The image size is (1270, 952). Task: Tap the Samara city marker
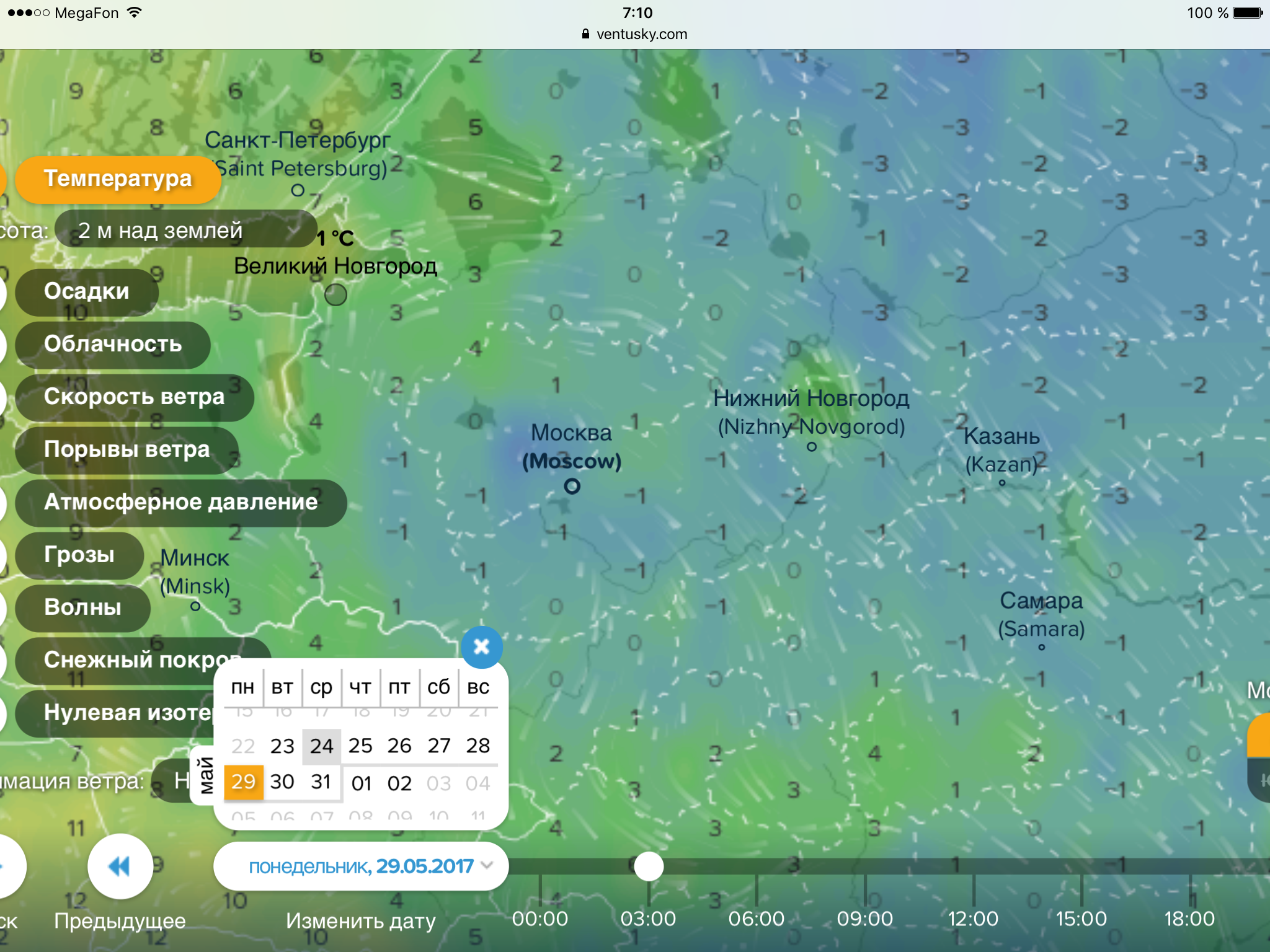point(1041,647)
